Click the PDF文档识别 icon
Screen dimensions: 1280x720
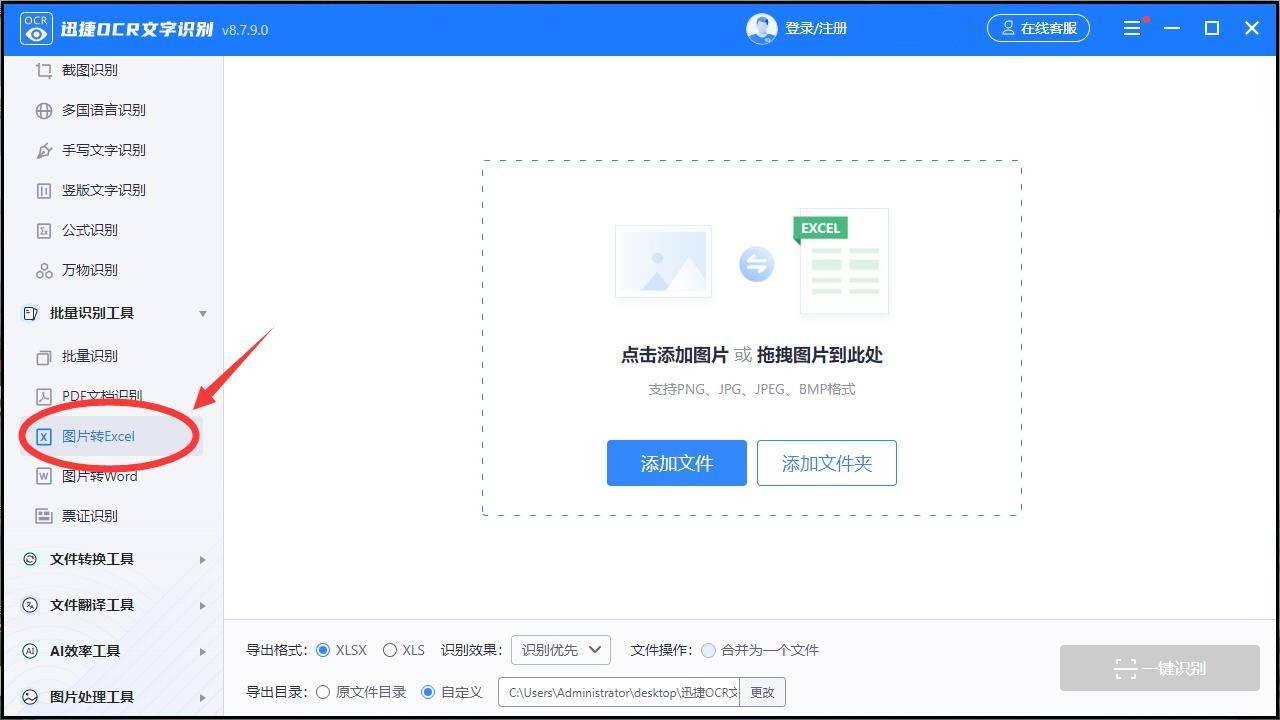[x=43, y=396]
